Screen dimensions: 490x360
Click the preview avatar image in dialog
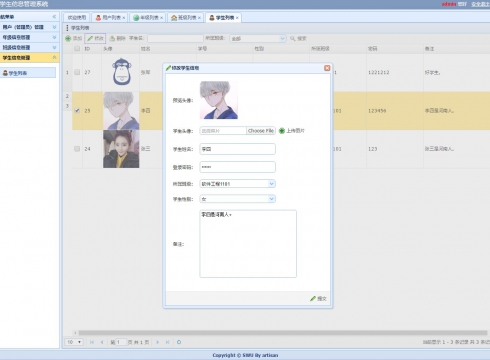219,100
